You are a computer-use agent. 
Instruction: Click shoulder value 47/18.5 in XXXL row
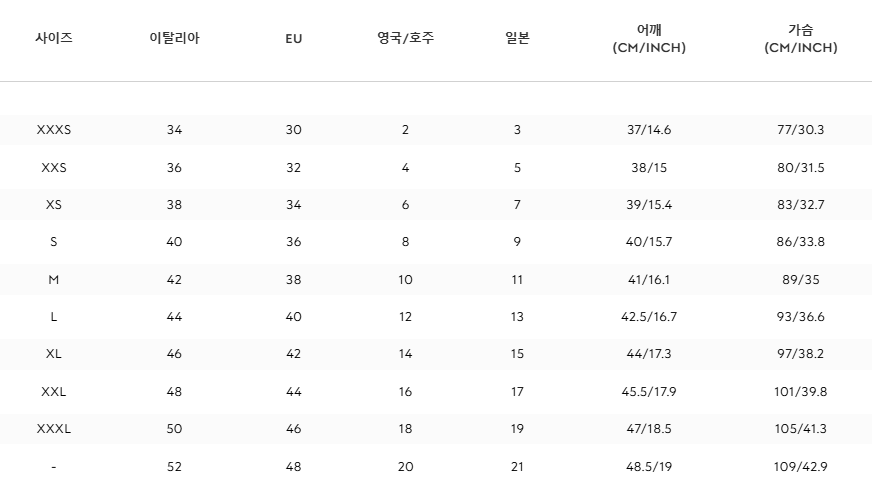[x=649, y=429]
